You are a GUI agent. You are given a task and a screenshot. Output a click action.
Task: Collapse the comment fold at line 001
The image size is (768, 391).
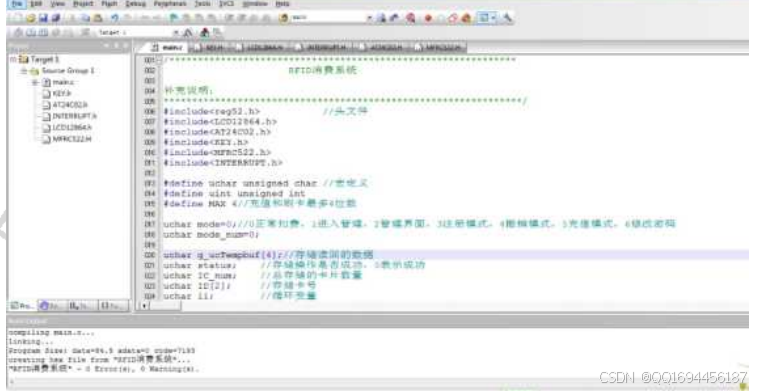[x=159, y=60]
